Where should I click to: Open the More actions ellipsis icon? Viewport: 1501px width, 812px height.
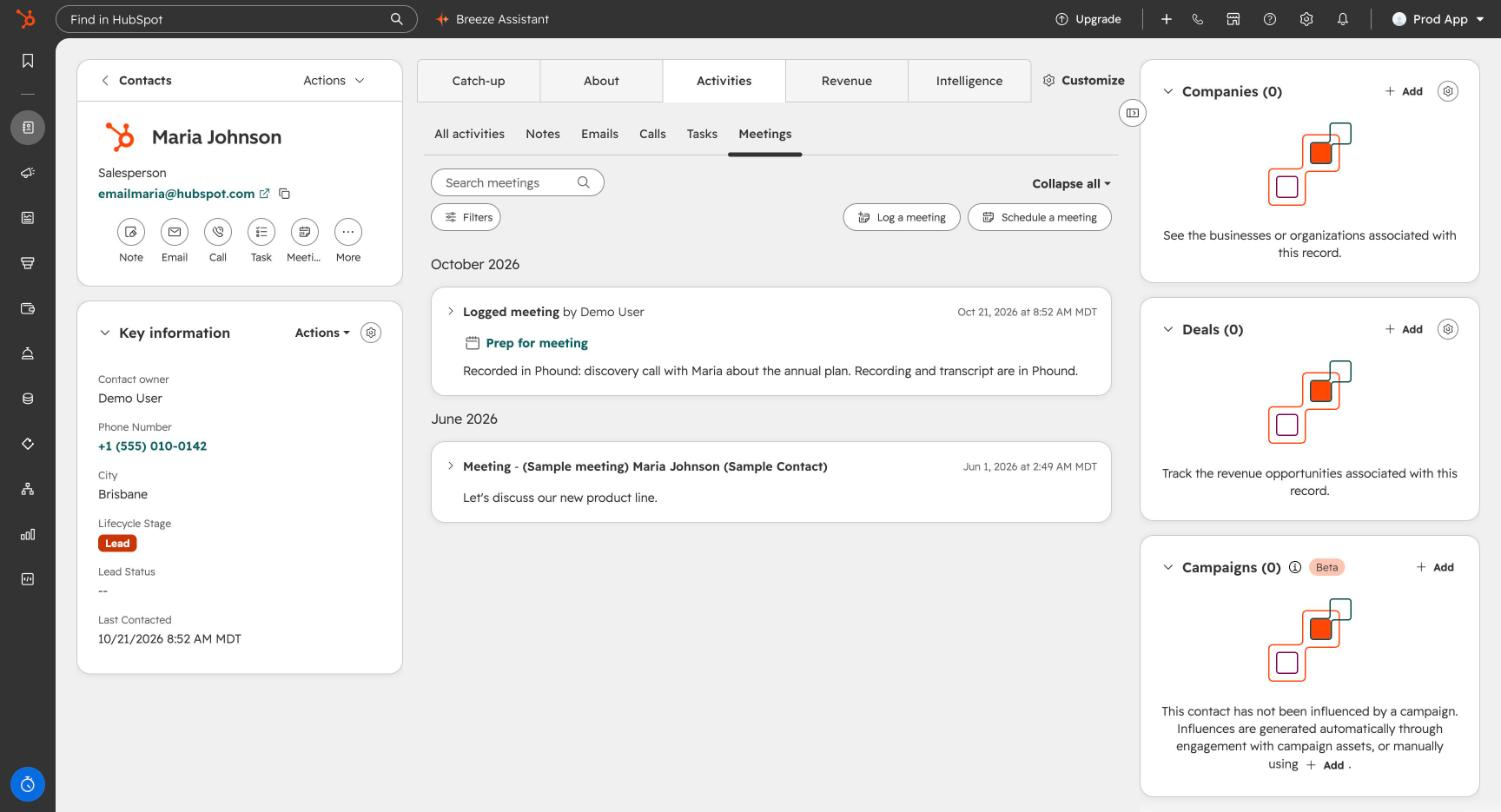(348, 232)
